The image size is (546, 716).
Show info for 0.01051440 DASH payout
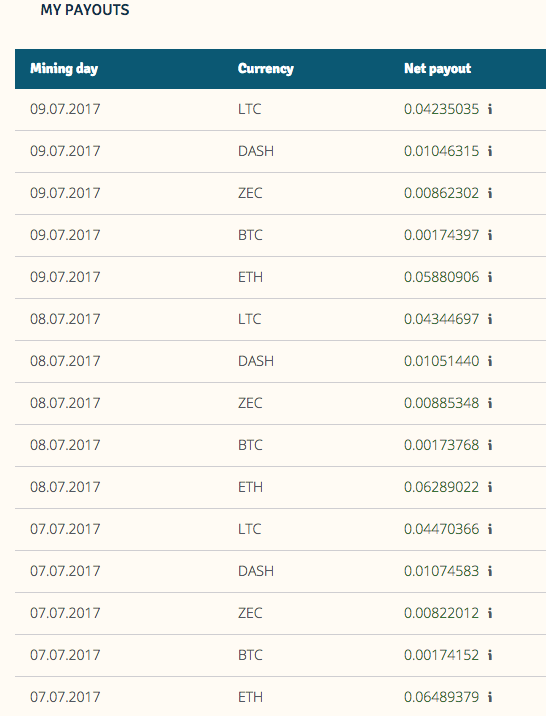click(x=490, y=361)
